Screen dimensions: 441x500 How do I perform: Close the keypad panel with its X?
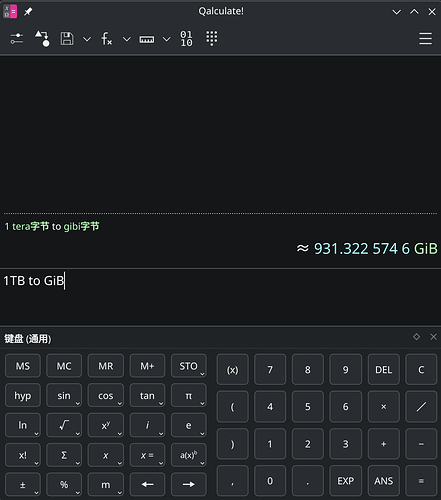(433, 337)
